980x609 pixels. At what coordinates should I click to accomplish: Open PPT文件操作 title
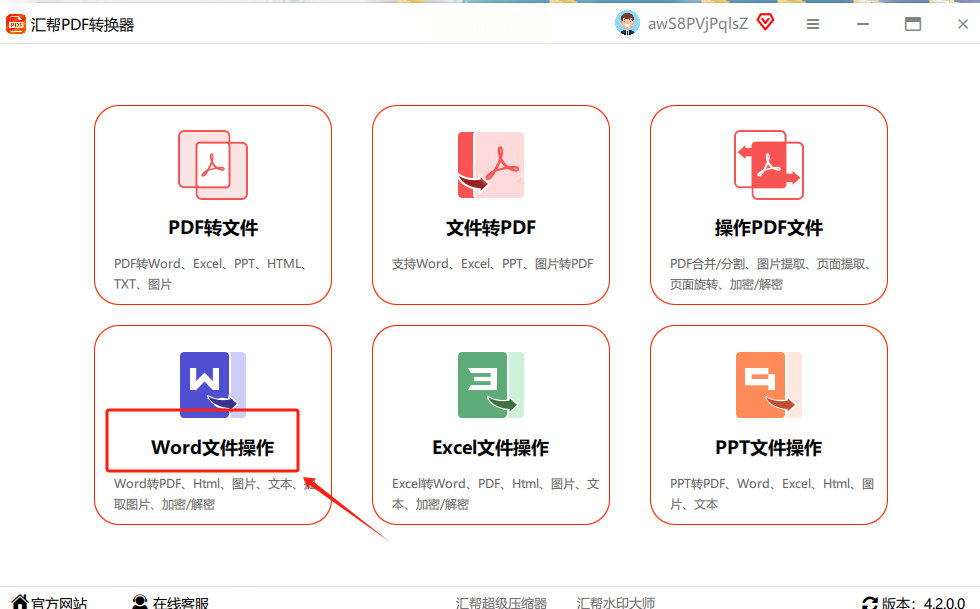tap(769, 448)
